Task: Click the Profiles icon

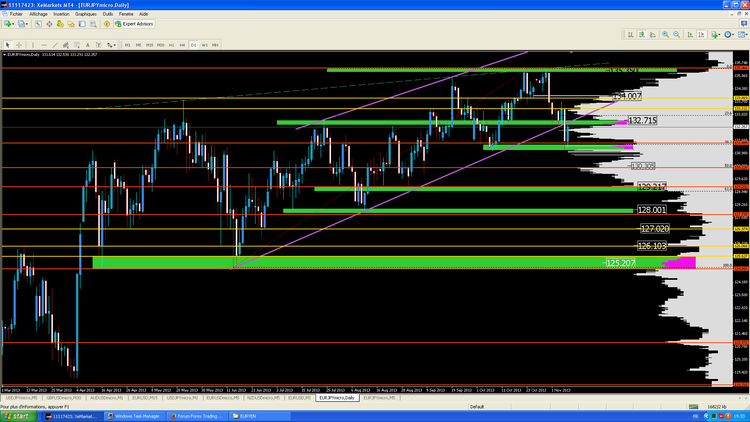Action: pos(21,24)
